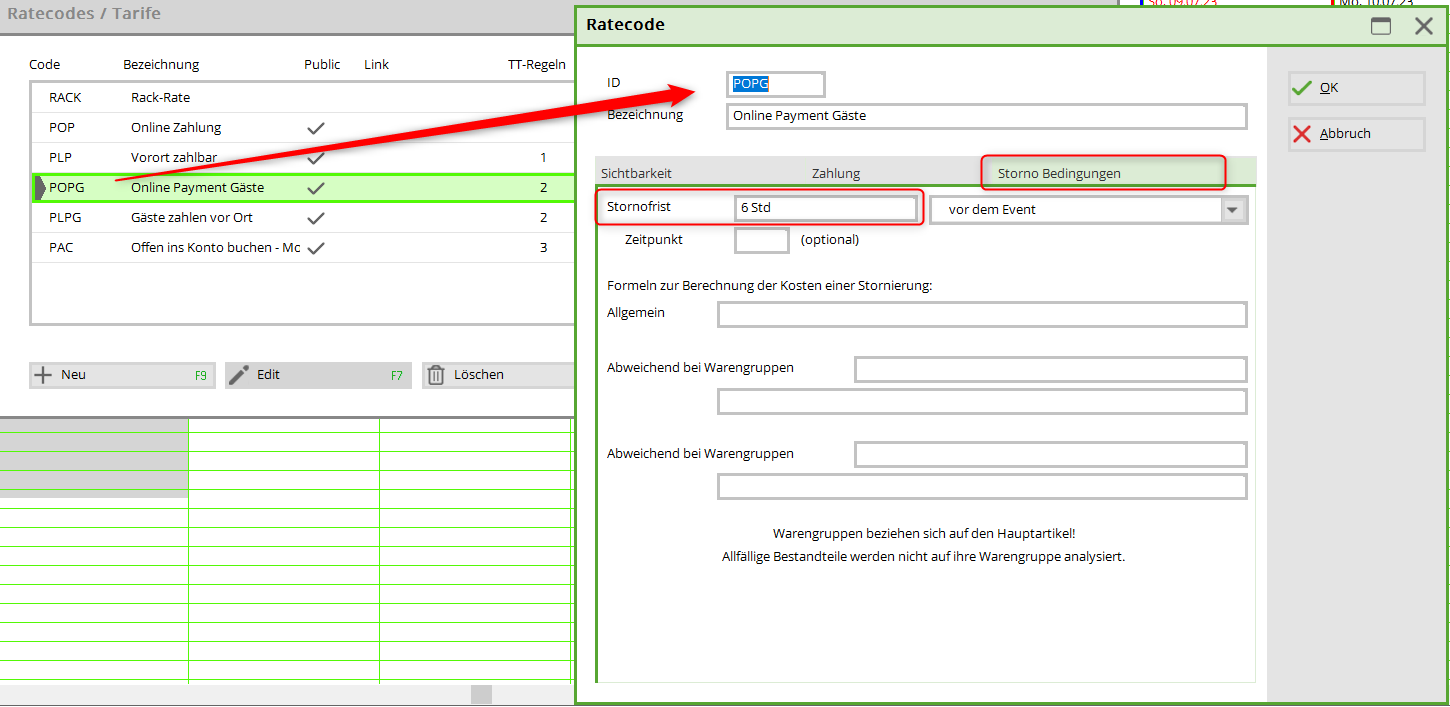Click the green checkmark OK icon
This screenshot has width=1450, height=707.
point(1301,88)
